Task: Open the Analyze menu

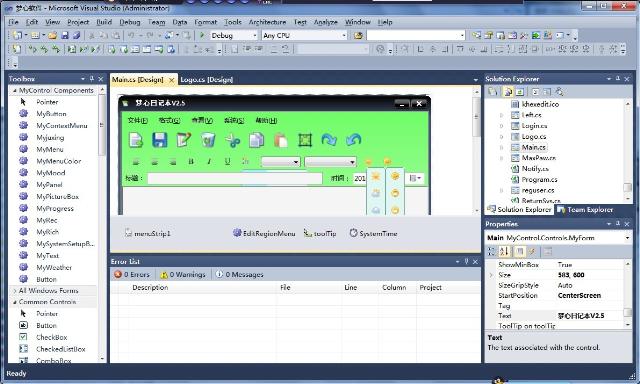Action: [x=325, y=22]
